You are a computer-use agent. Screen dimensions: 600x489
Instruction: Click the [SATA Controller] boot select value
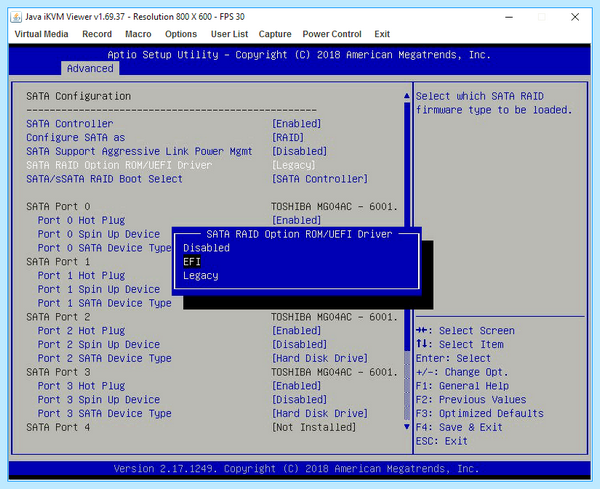[x=320, y=179]
